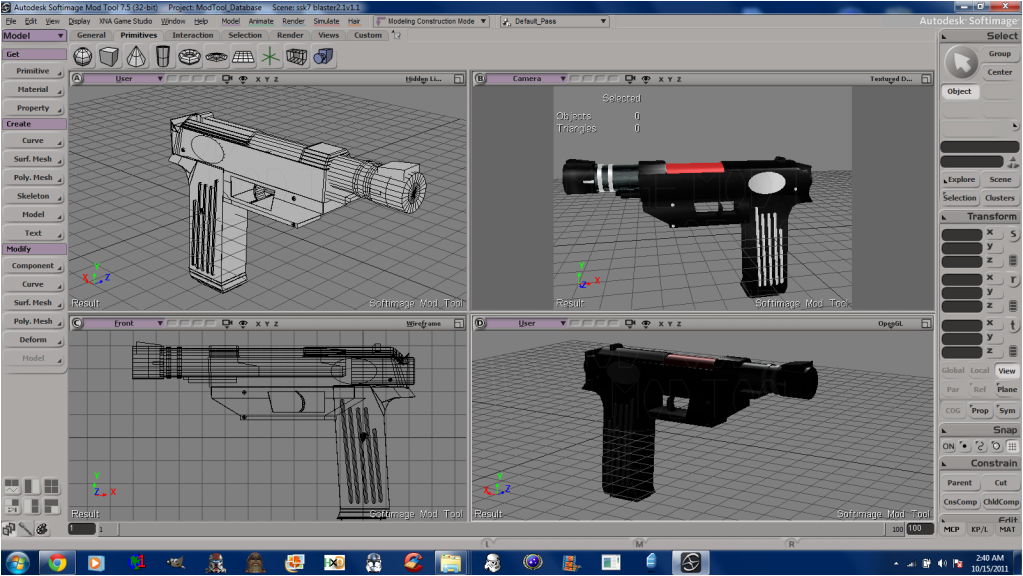Toggle the eye visibility icon in viewport C
1023x576 pixels.
[243, 324]
